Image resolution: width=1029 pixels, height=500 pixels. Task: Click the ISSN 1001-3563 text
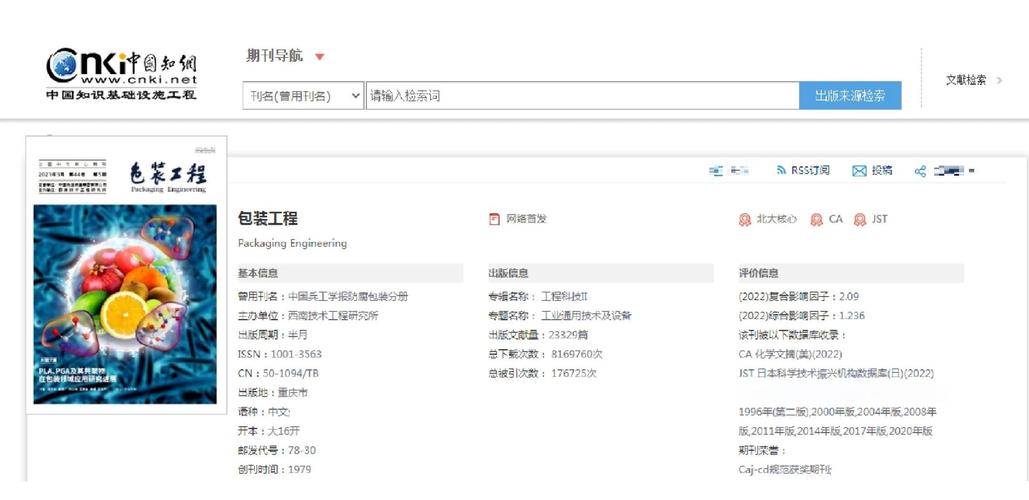(280, 354)
